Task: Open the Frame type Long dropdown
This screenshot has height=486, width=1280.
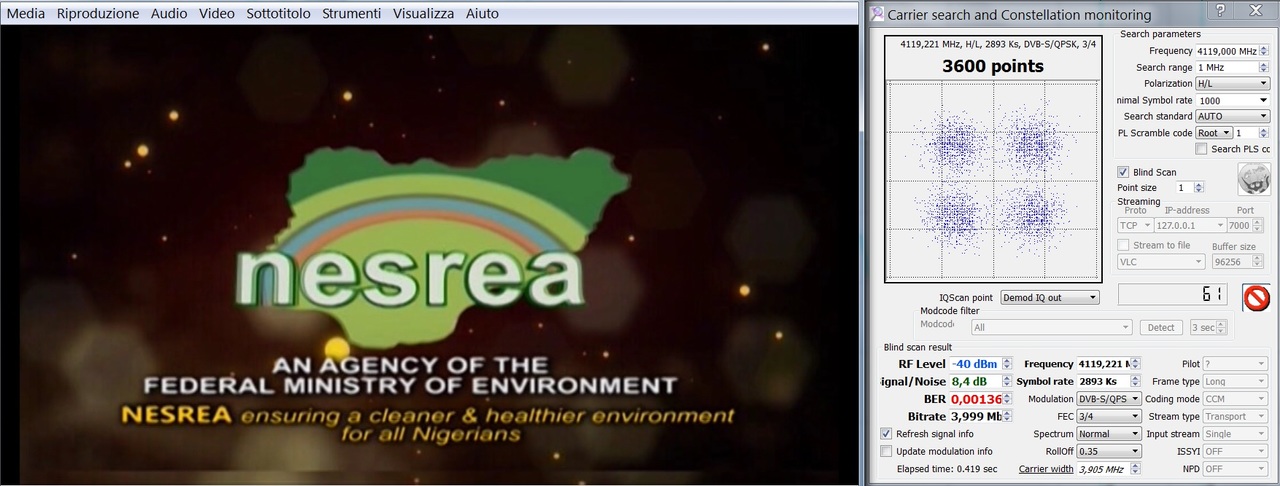Action: (x=1235, y=381)
